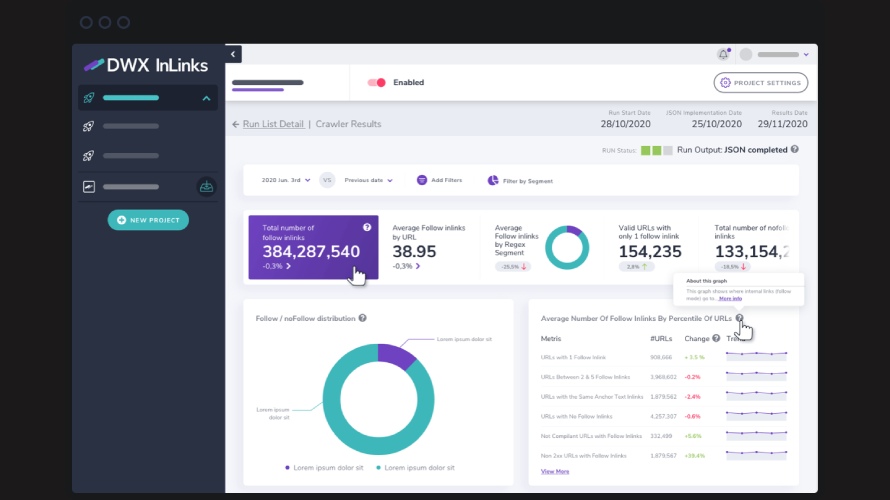This screenshot has height=500, width=890.
Task: Select the third rocket project icon
Action: coord(89,156)
